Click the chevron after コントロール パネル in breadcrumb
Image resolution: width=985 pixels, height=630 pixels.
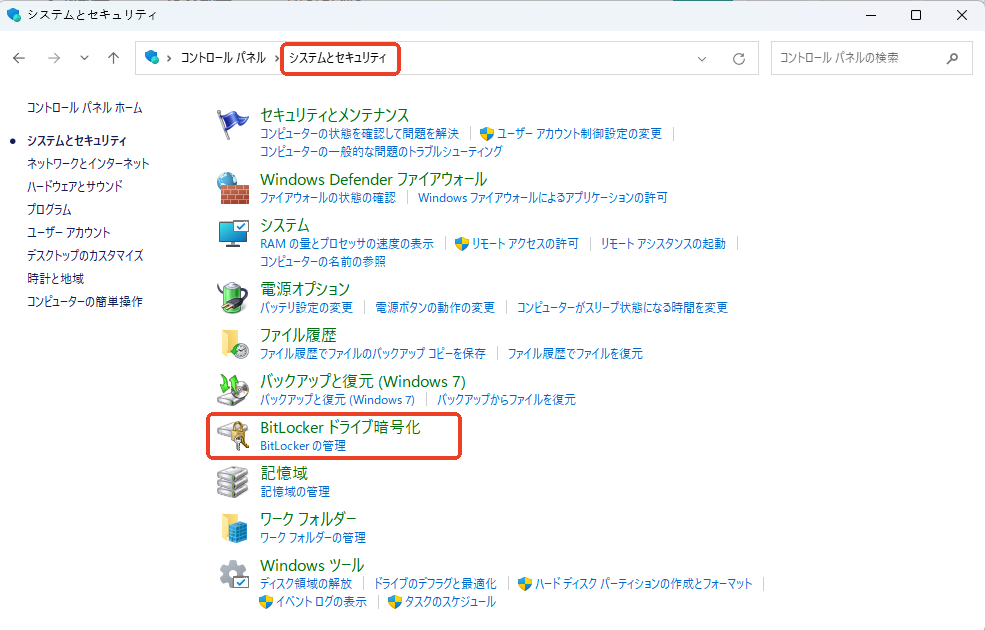(276, 58)
